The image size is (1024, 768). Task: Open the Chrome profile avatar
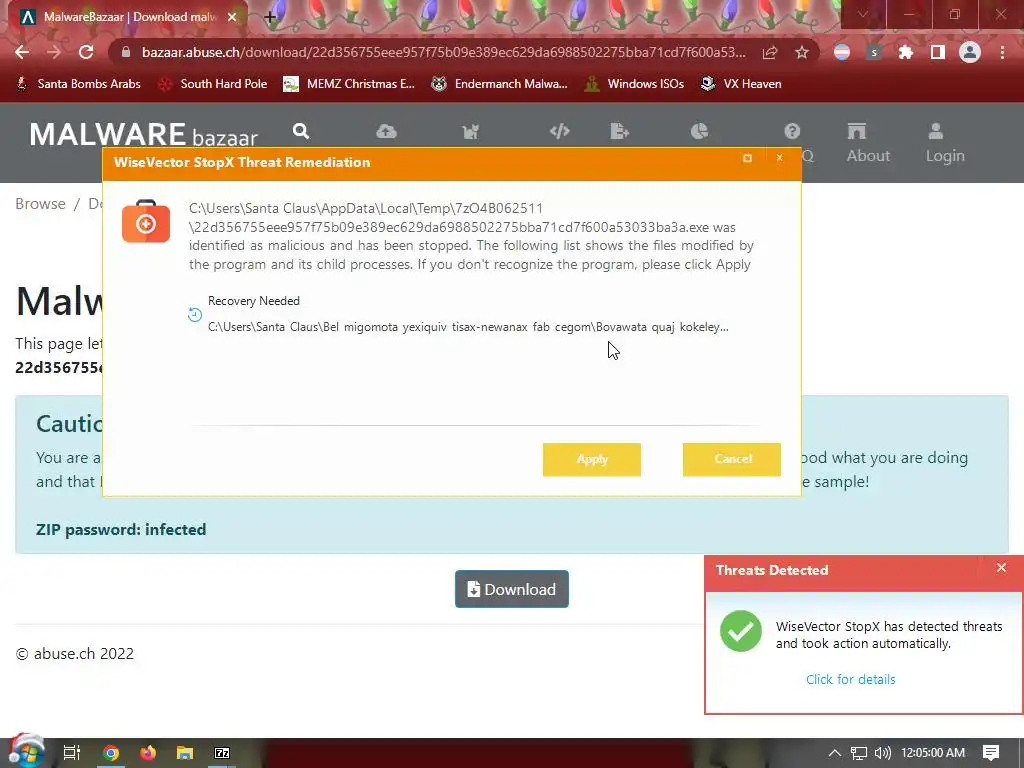(x=970, y=52)
